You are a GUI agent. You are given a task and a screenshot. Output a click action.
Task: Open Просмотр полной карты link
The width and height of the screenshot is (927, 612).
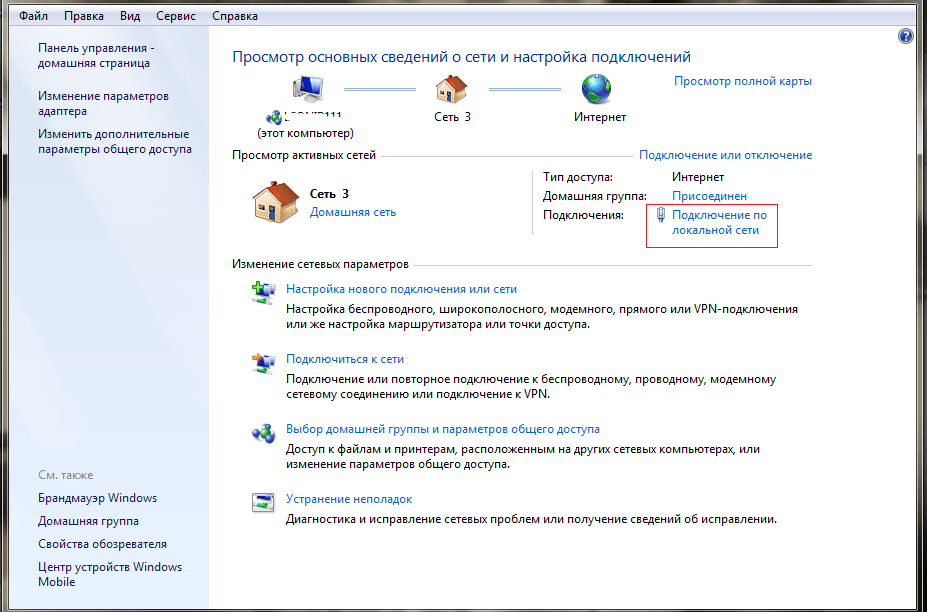[x=742, y=81]
